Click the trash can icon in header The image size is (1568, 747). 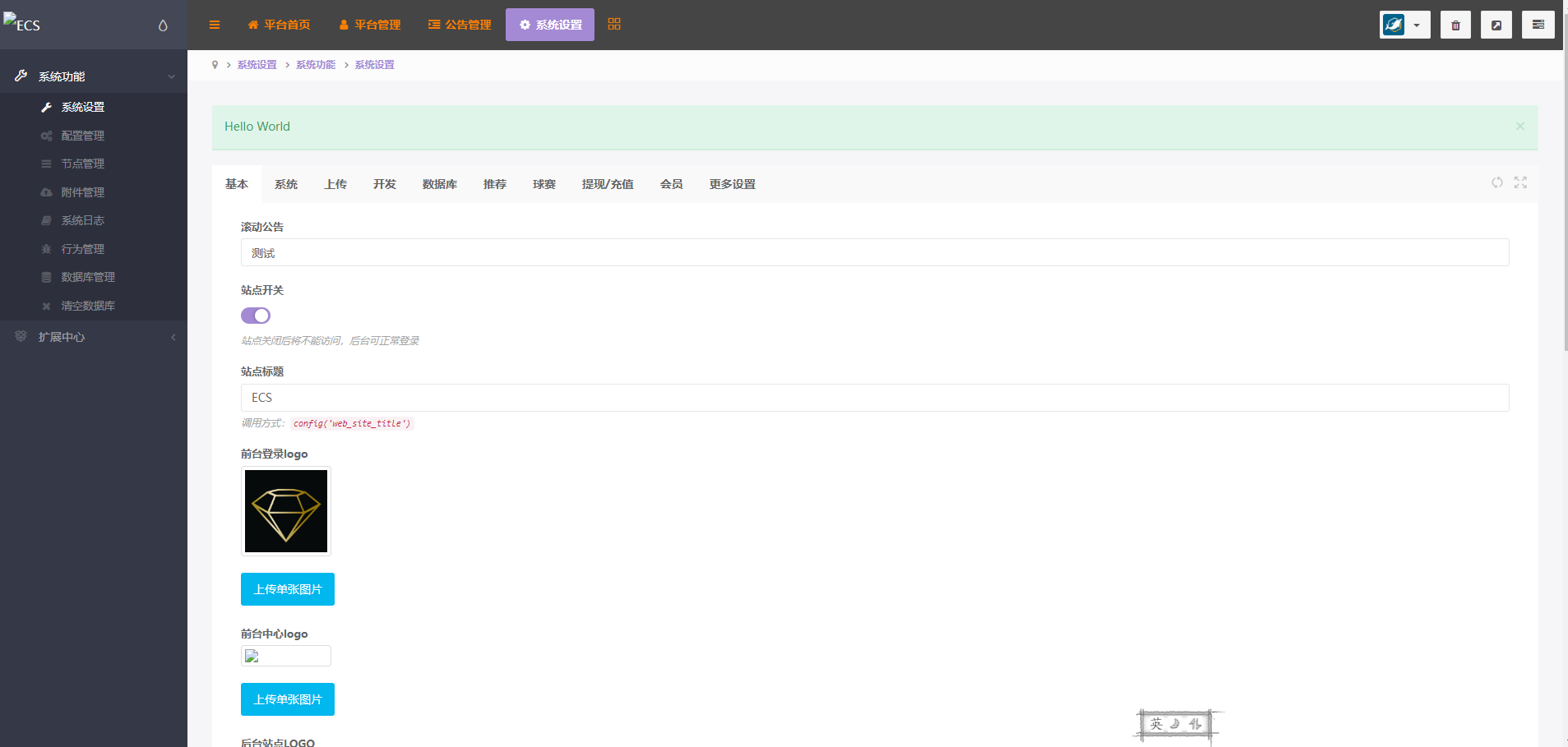pos(1455,25)
